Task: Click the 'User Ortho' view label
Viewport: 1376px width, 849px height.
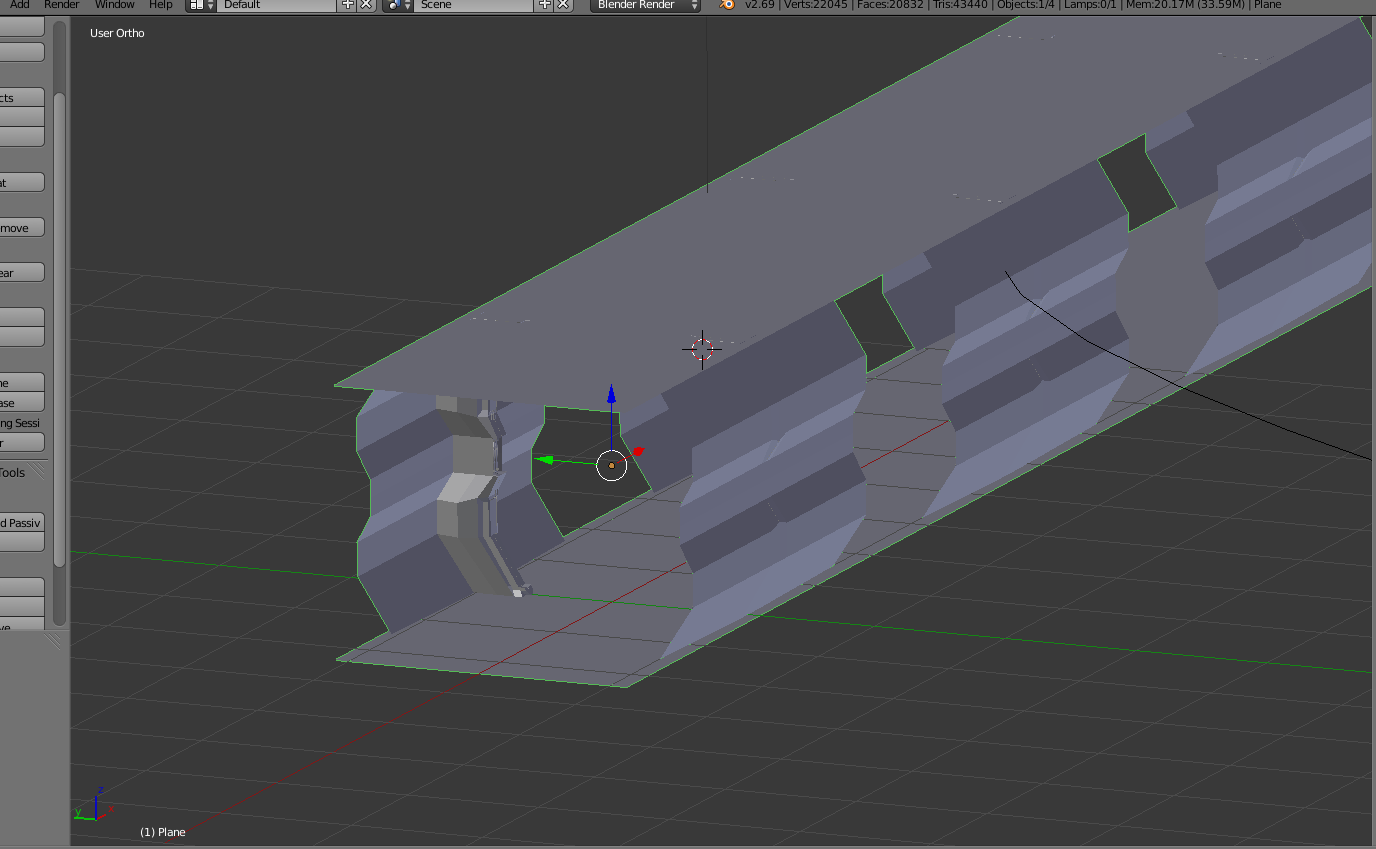Action: click(x=117, y=33)
